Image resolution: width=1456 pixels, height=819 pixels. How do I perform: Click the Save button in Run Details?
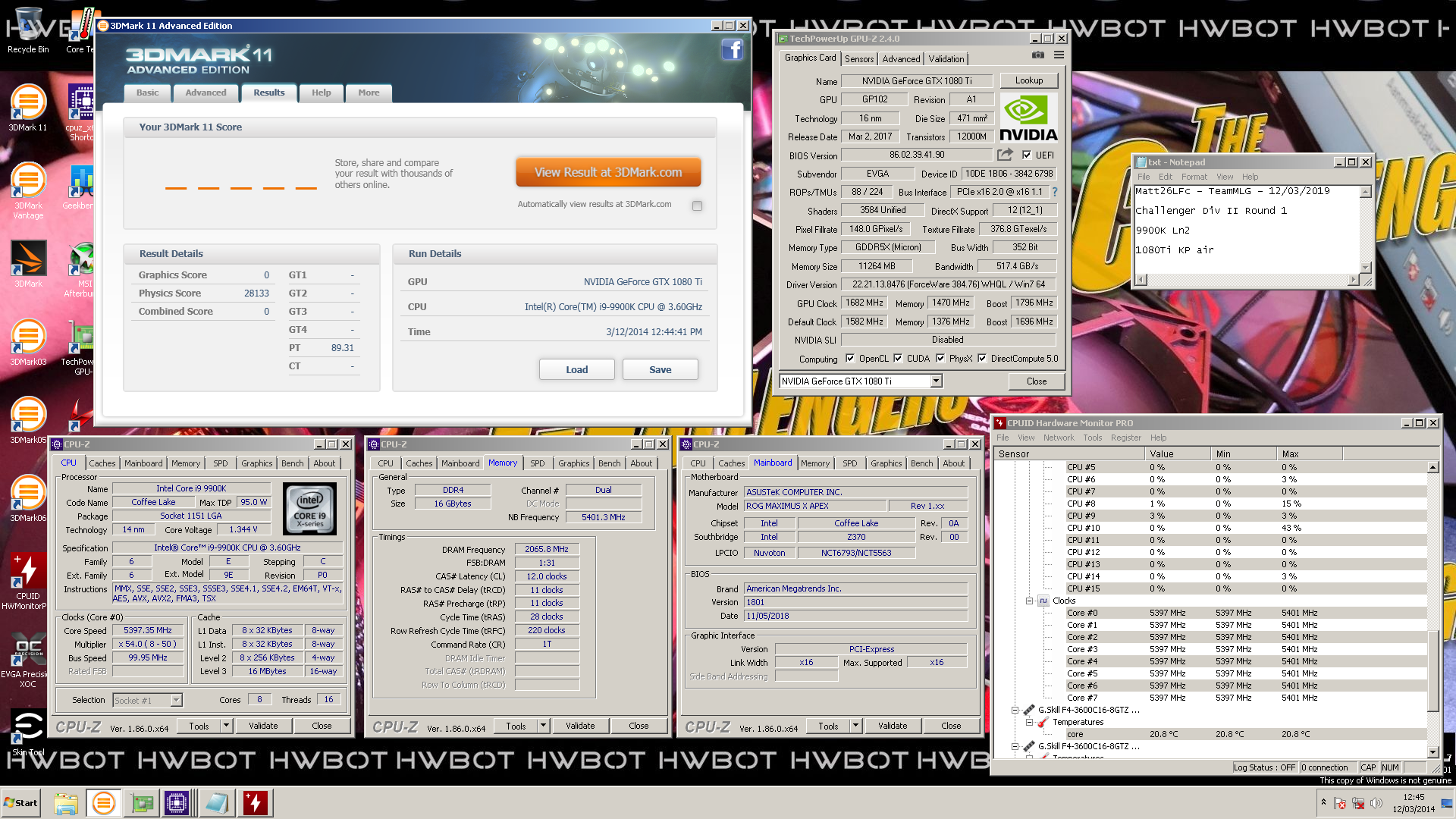(x=660, y=369)
